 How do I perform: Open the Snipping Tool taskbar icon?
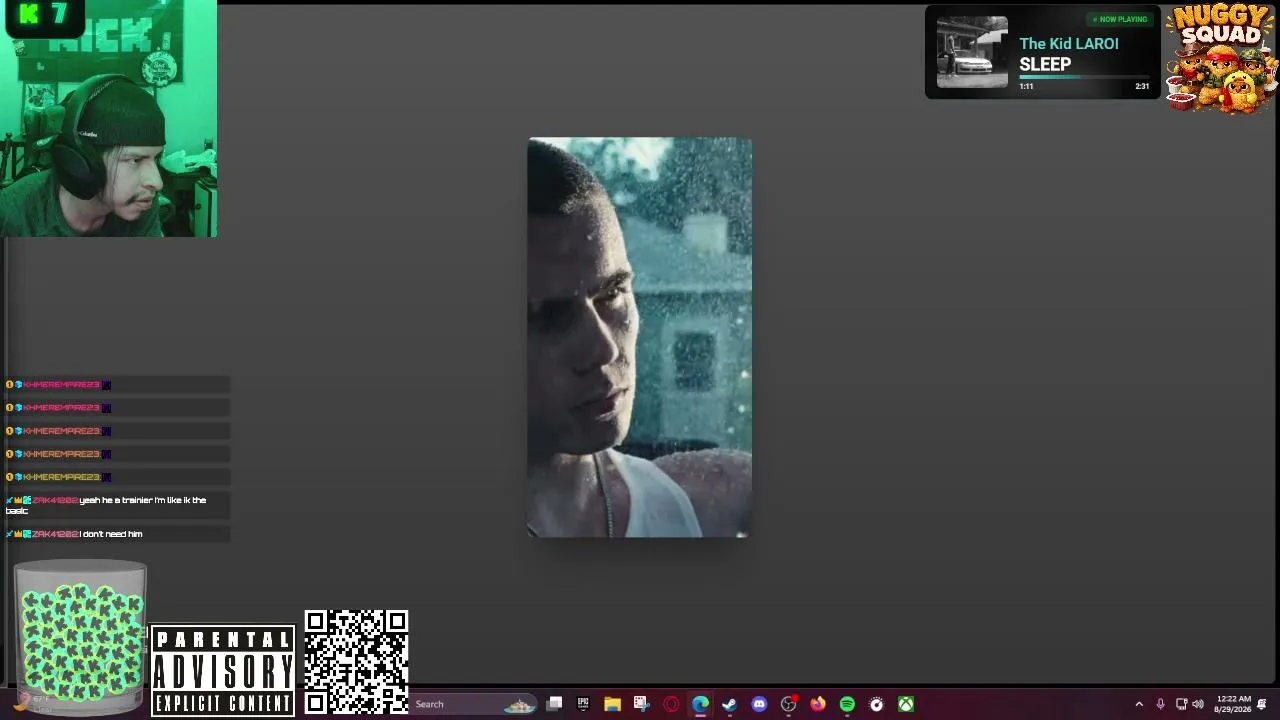[x=641, y=704]
